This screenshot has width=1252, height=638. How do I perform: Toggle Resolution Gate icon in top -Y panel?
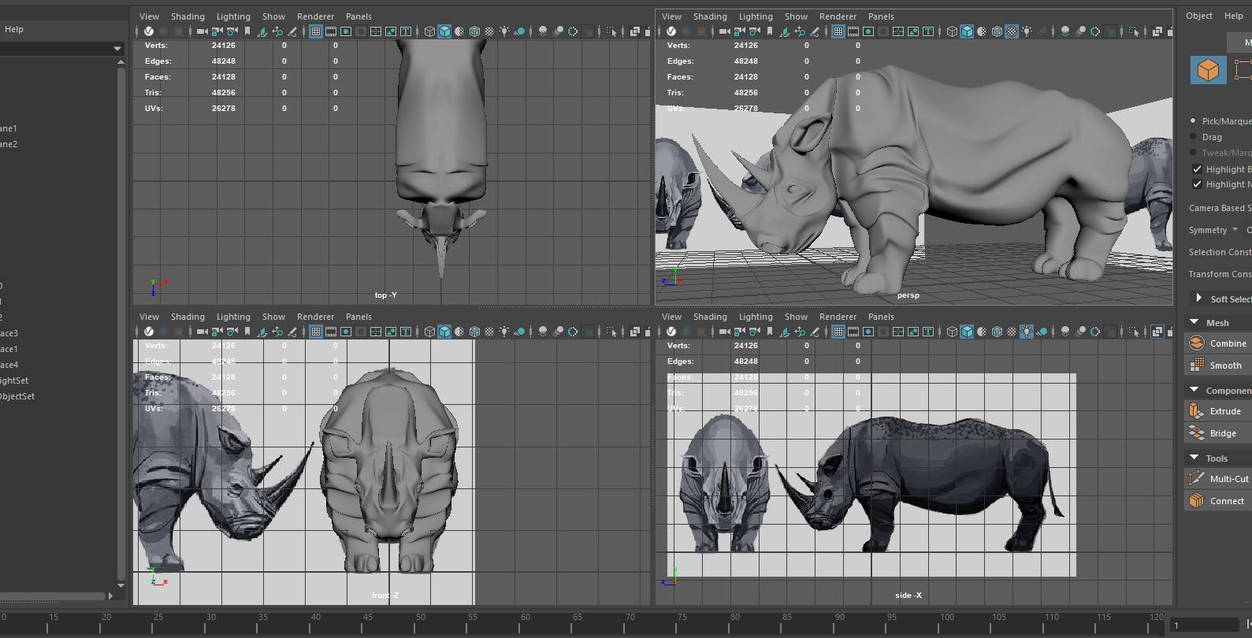(346, 31)
